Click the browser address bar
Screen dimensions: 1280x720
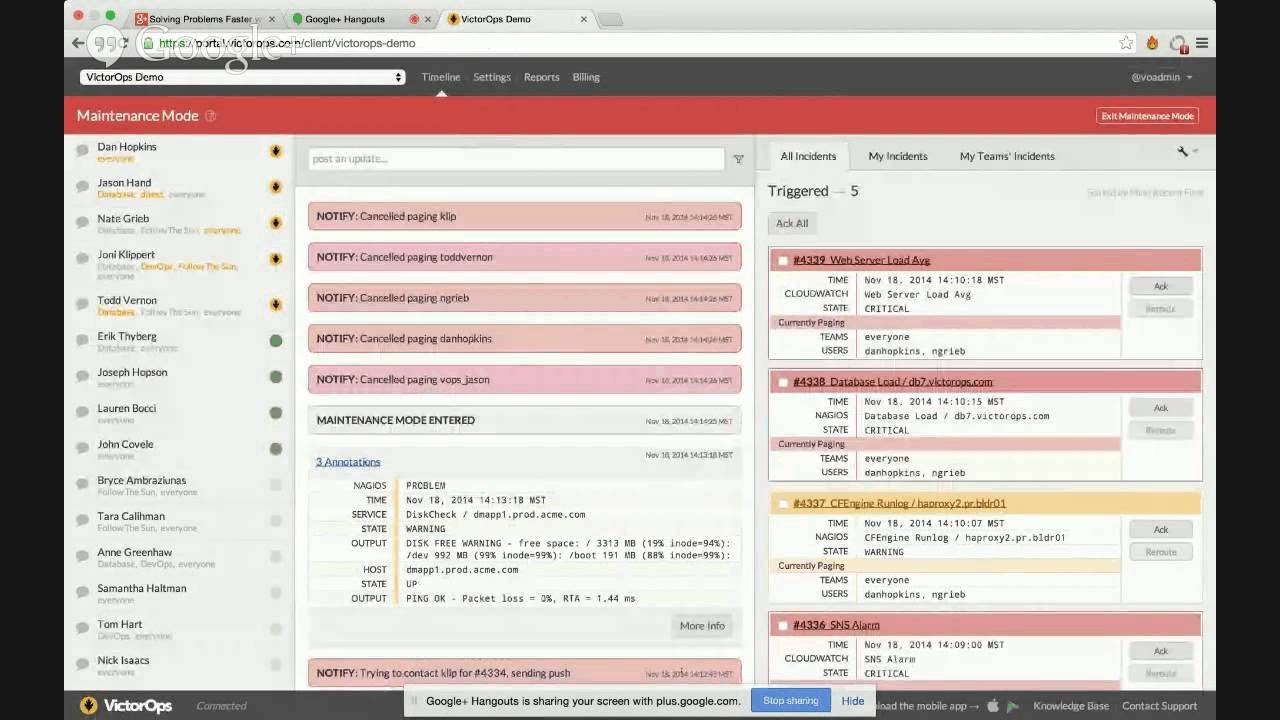(625, 43)
